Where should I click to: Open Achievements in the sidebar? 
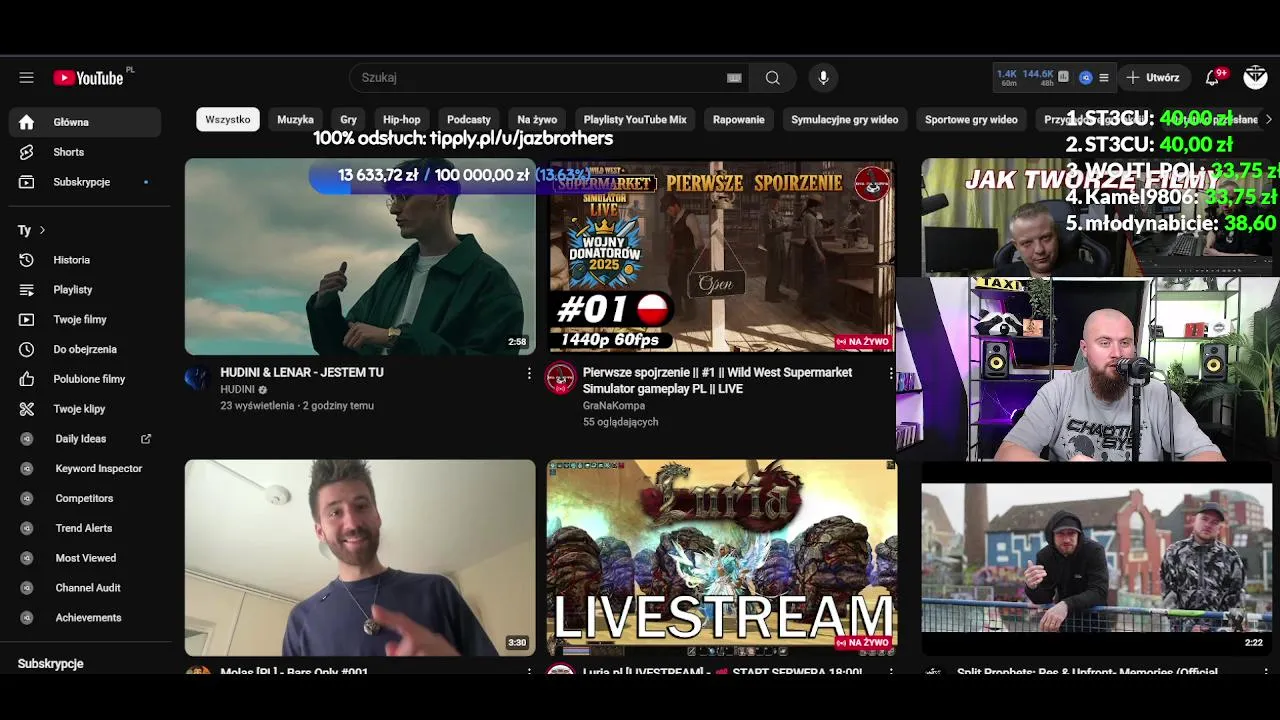(85, 618)
